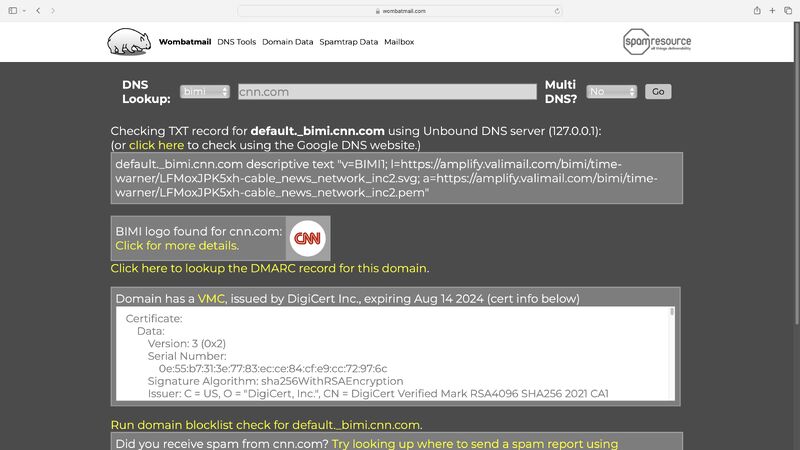Viewport: 800px width, 450px height.
Task: Follow the 'click here' Google DNS link
Action: (x=156, y=145)
